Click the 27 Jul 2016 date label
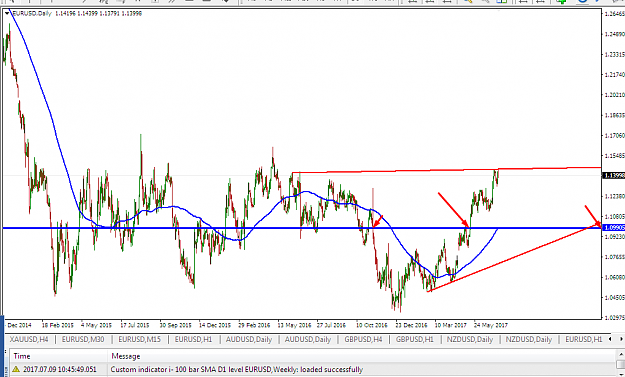Image resolution: width=625 pixels, height=377 pixels. click(x=332, y=325)
